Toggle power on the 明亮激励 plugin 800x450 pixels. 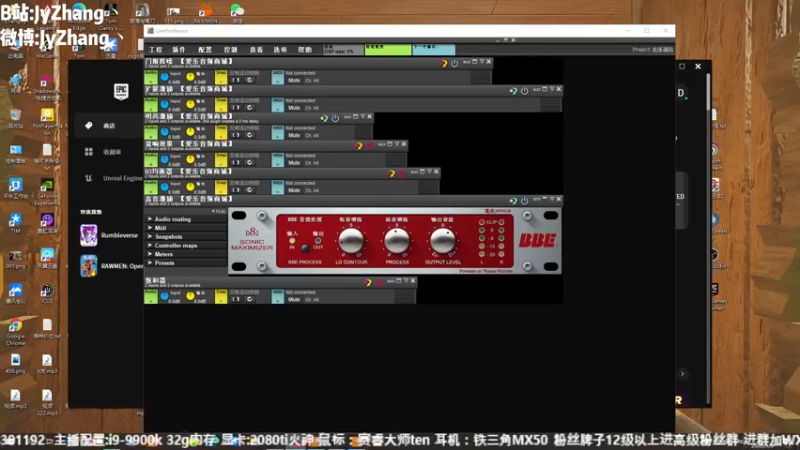pyautogui.click(x=335, y=118)
